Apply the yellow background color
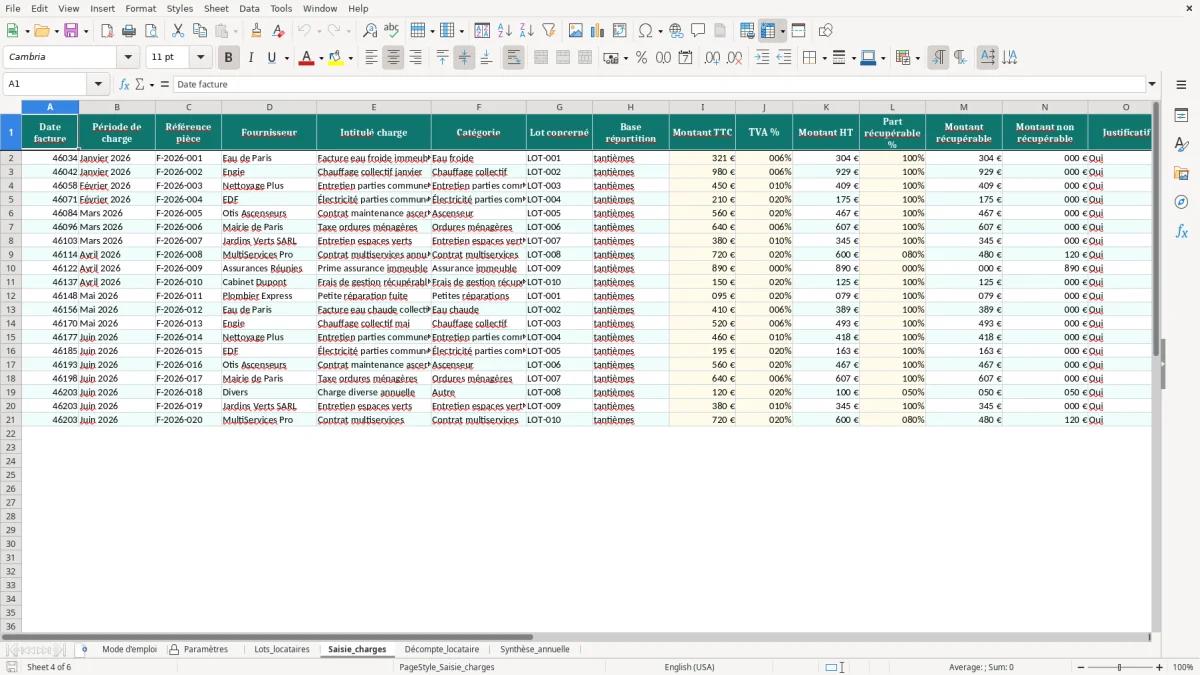 (x=336, y=58)
